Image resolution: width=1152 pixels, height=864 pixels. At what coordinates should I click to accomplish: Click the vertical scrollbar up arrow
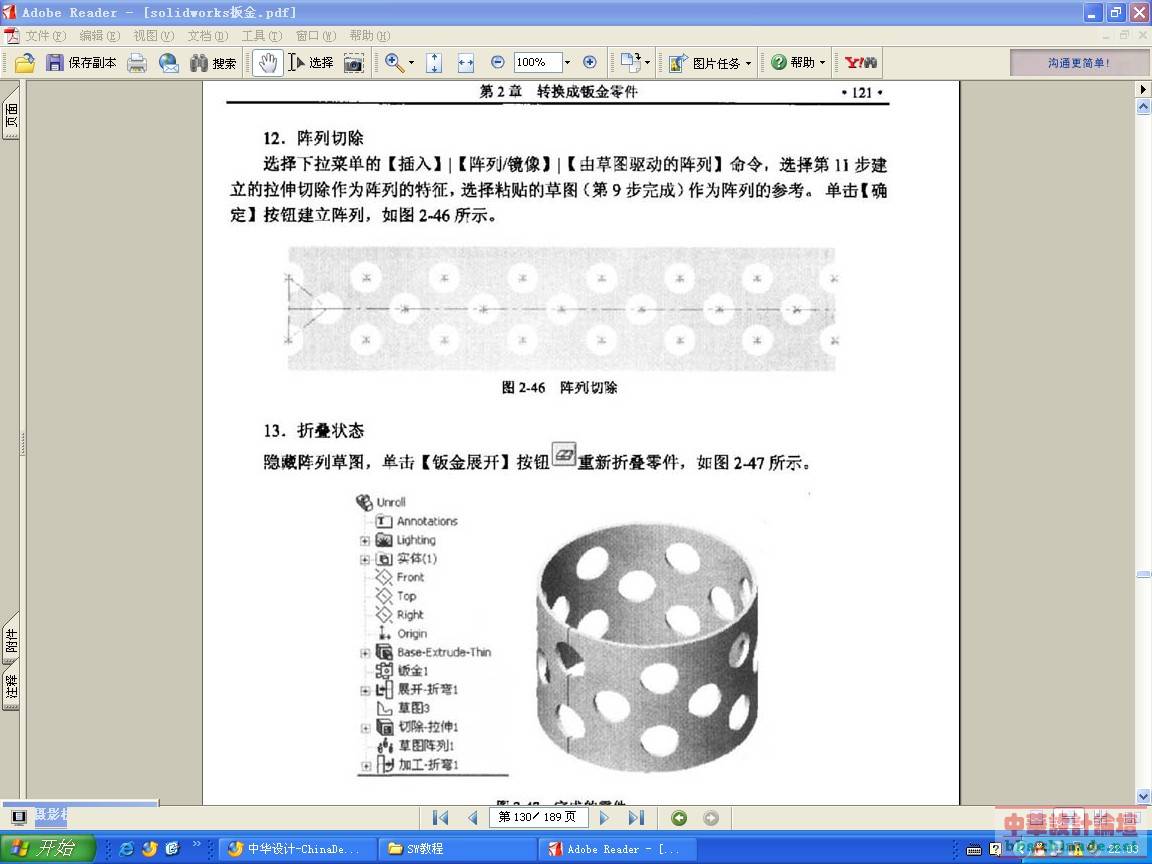[x=1143, y=107]
